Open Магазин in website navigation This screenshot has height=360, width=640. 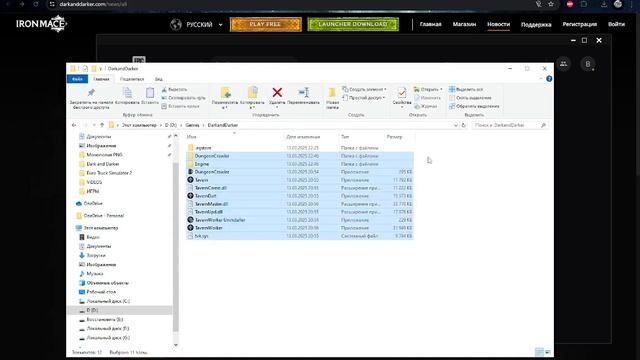tap(464, 24)
